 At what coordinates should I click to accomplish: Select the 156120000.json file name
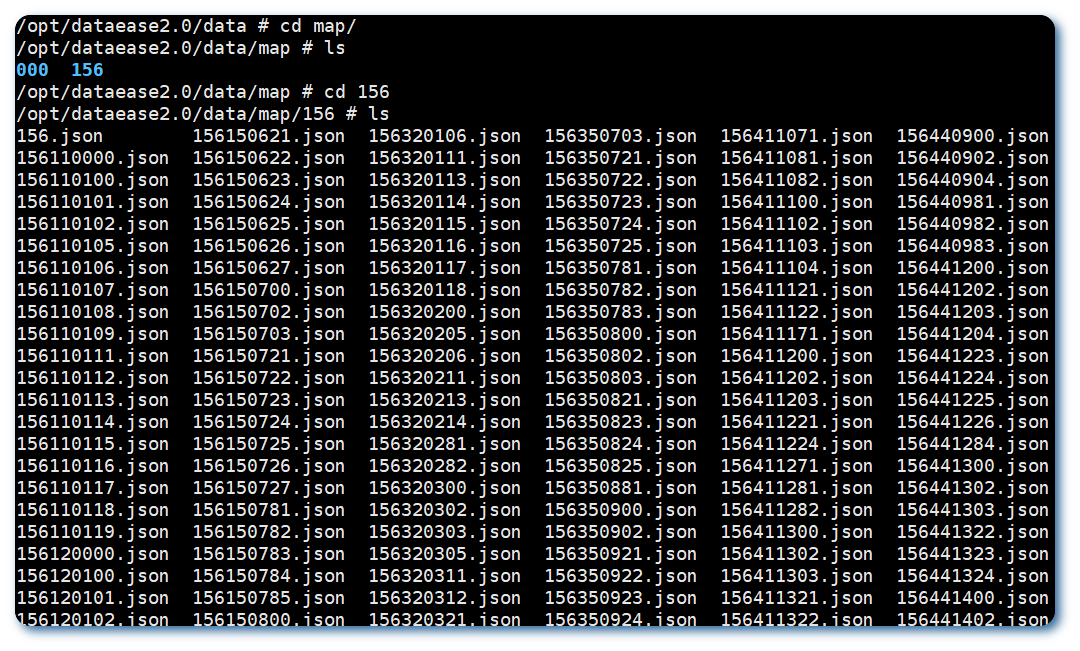coord(93,555)
